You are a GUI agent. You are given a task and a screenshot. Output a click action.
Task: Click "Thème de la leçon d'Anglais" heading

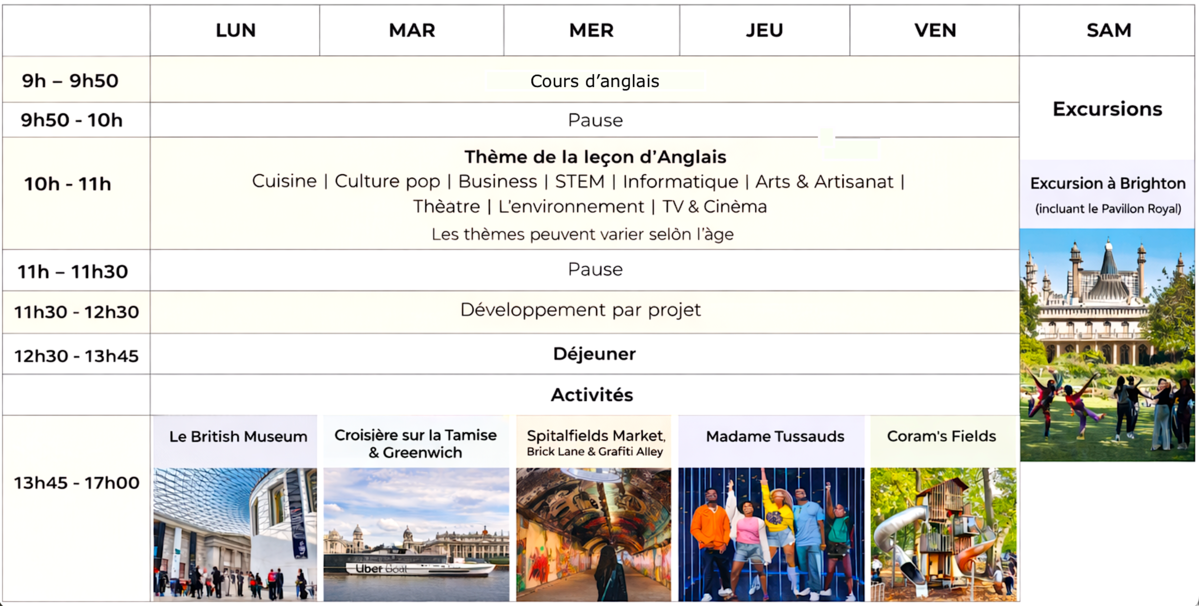click(594, 157)
